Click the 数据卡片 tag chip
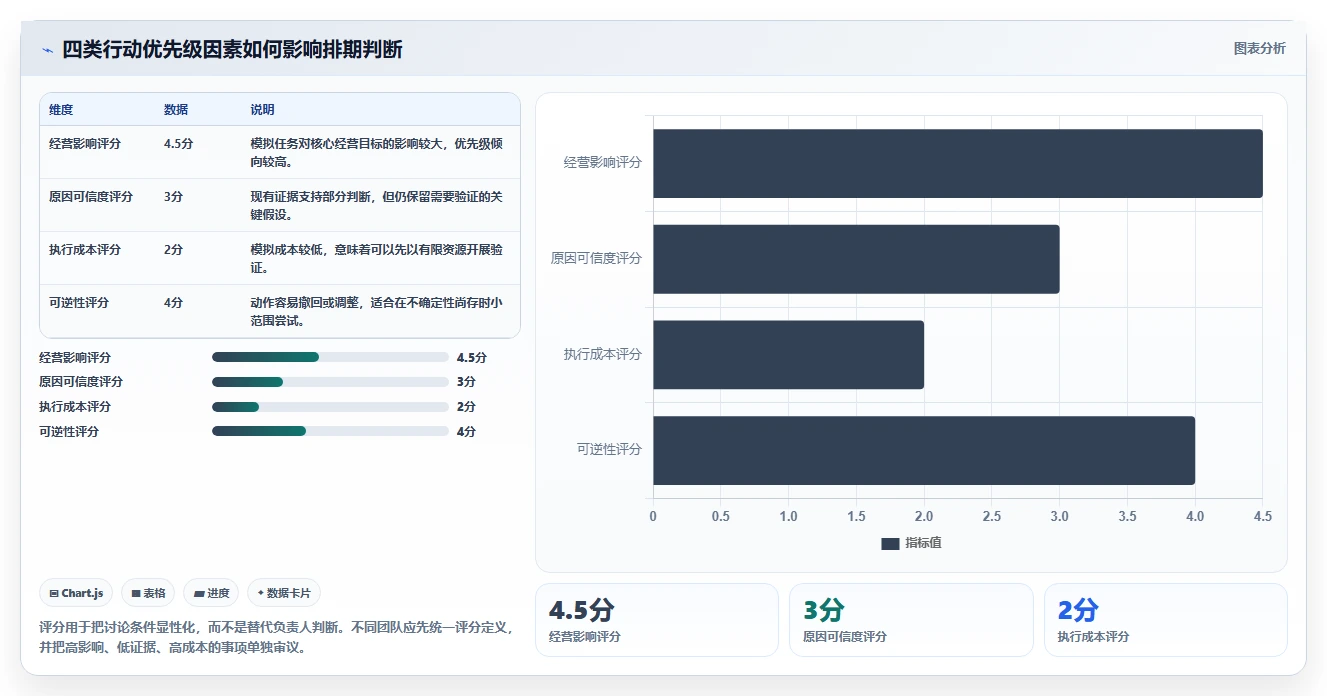 coord(284,593)
